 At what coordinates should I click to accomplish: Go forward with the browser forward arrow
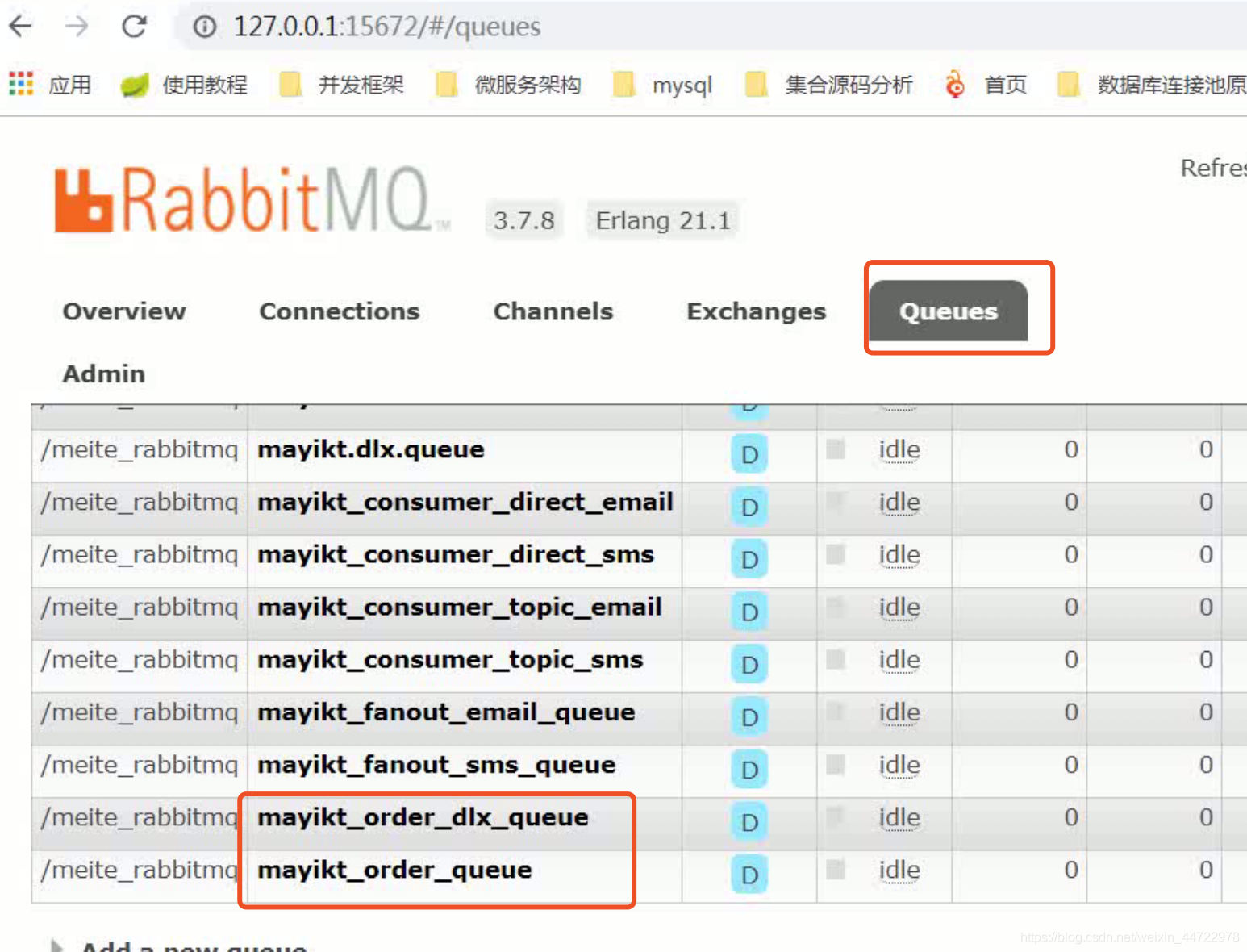click(77, 27)
